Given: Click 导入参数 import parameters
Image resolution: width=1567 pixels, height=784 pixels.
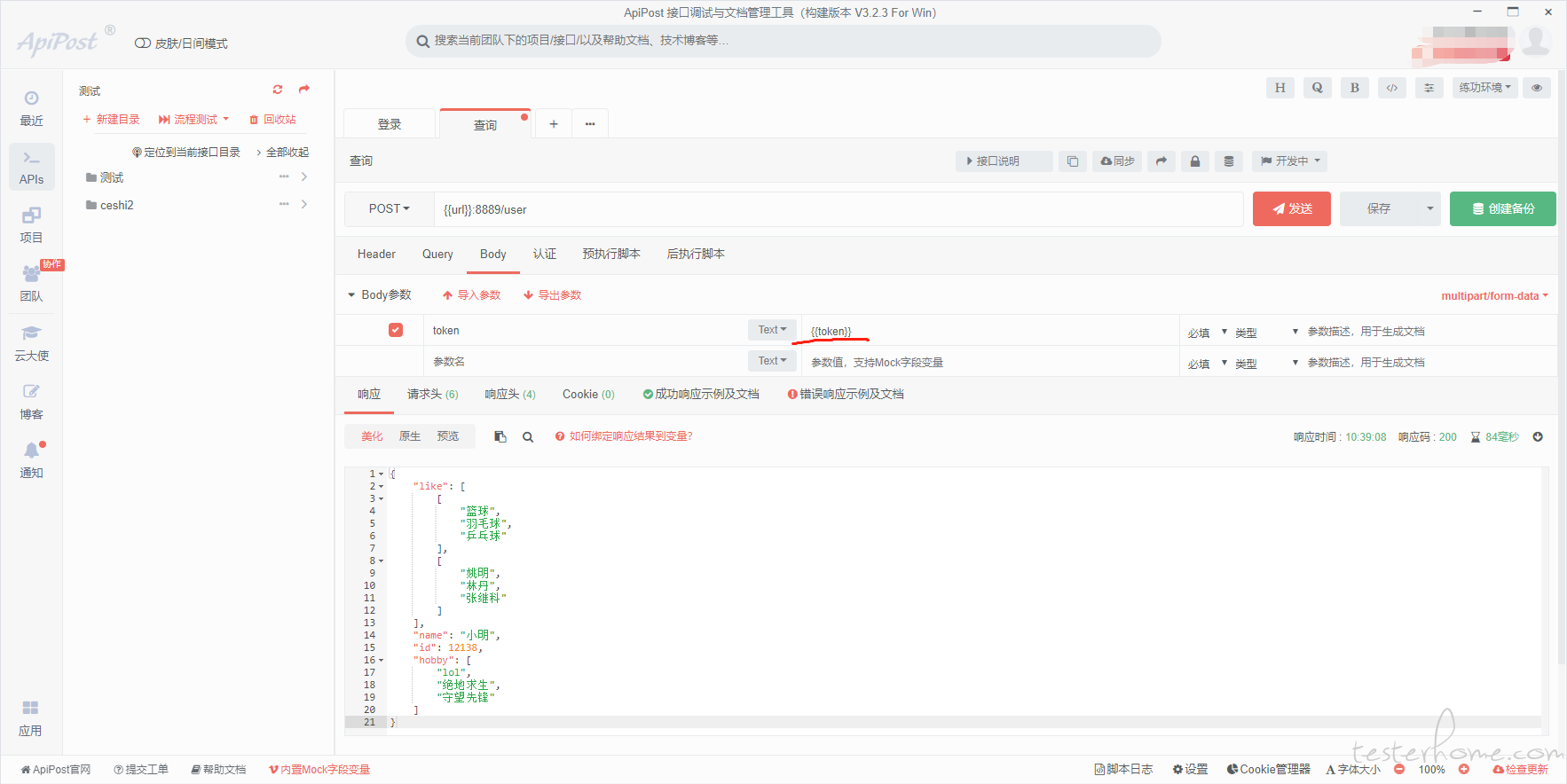Looking at the screenshot, I should (472, 295).
